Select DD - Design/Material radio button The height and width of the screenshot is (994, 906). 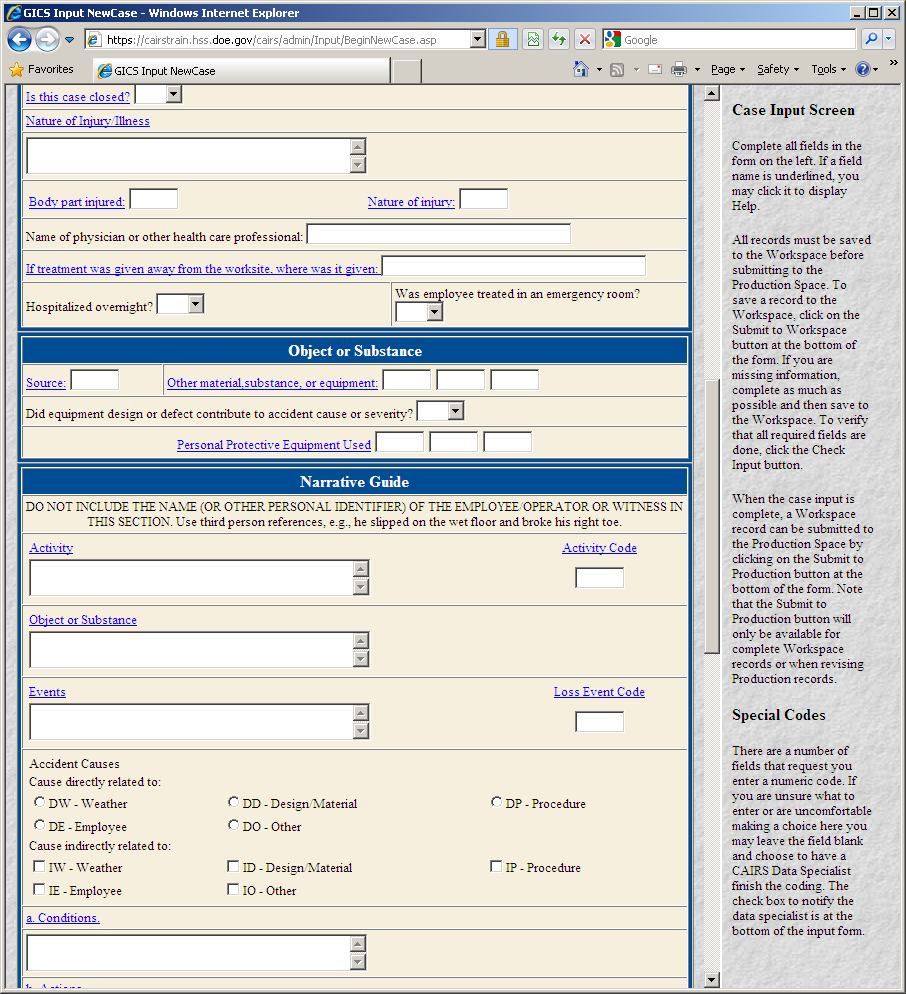pos(233,802)
